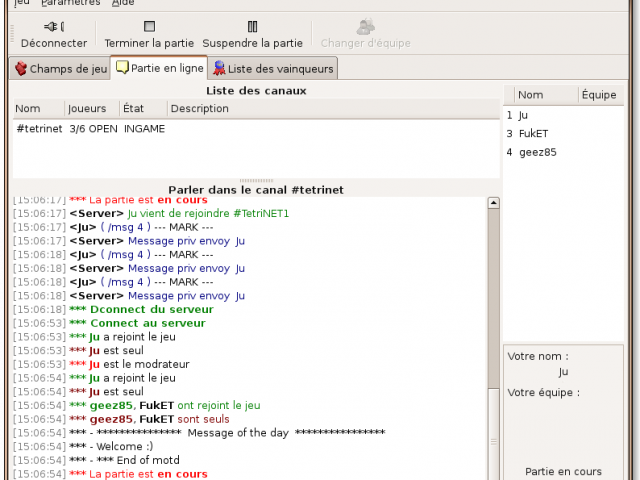The width and height of the screenshot is (640, 480).
Task: Click 'Ju vient de rejoindre #TetriNET1' line
Action: pos(151,213)
